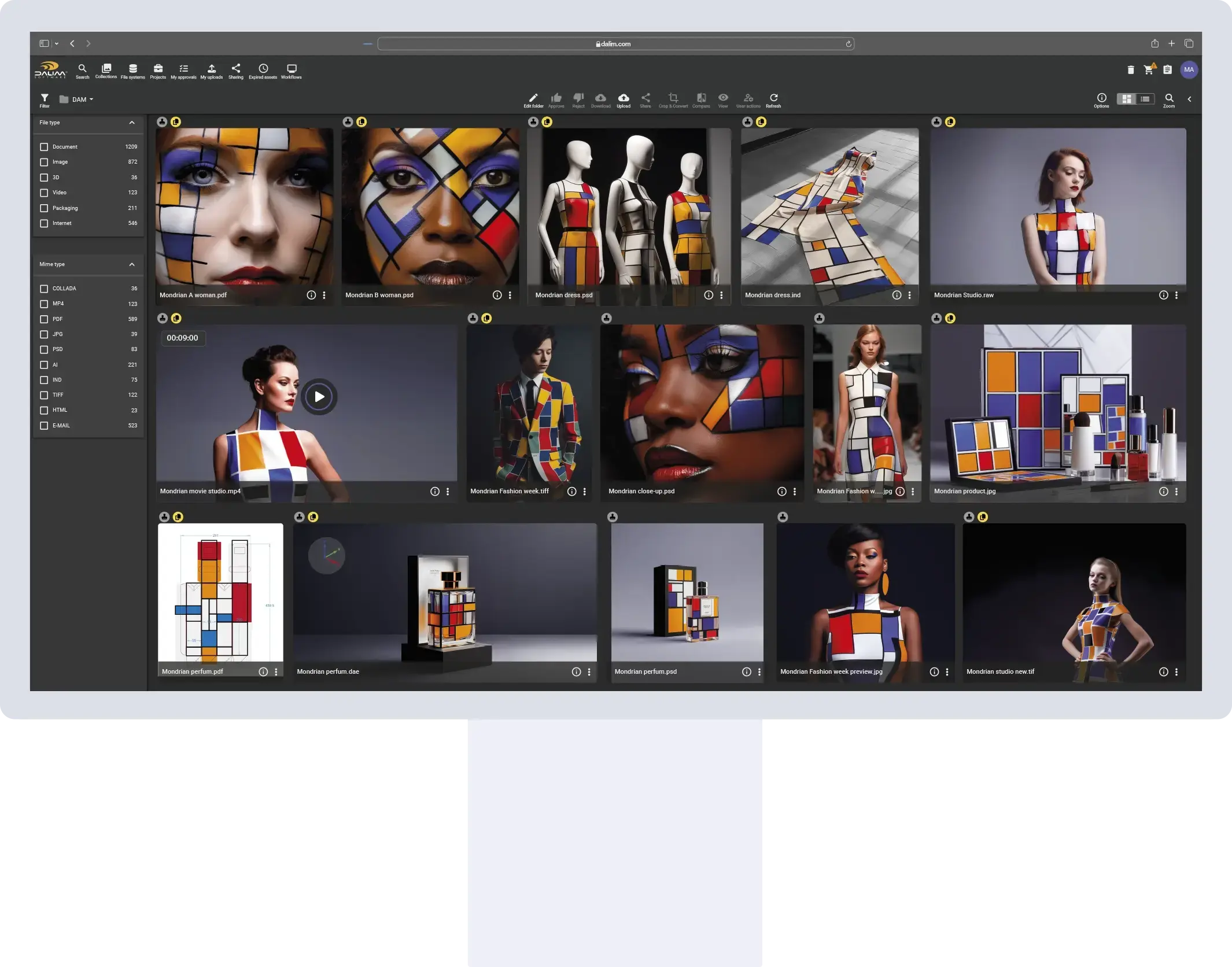Viewport: 1232px width, 967px height.
Task: Open info for Mondrian Studio.raw
Action: (1164, 295)
